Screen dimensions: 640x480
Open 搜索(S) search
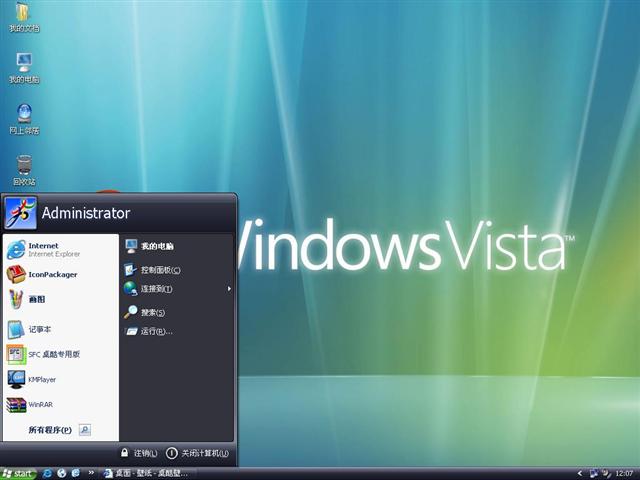click(177, 312)
